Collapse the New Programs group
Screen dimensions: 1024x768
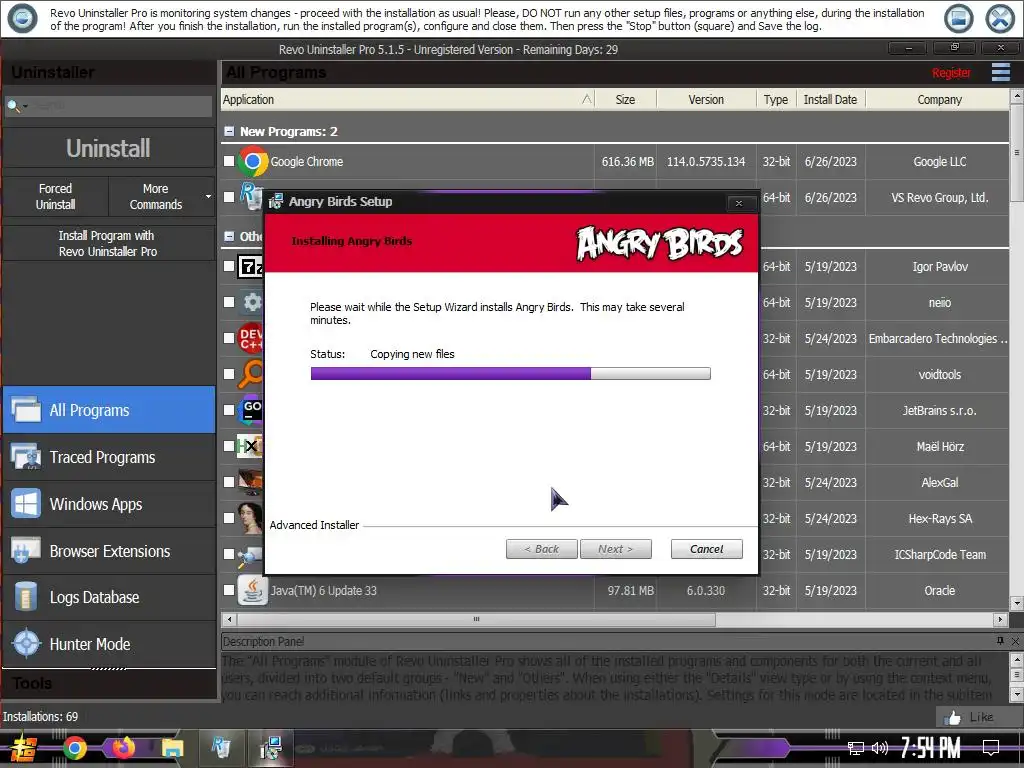(229, 131)
